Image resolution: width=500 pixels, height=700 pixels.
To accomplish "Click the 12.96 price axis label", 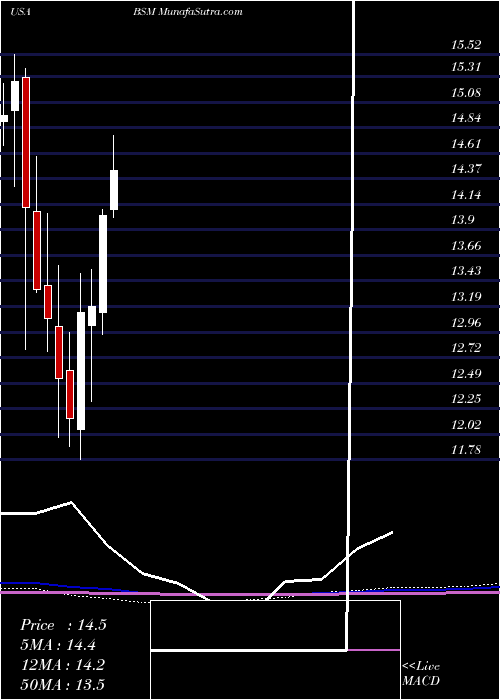I will [466, 323].
